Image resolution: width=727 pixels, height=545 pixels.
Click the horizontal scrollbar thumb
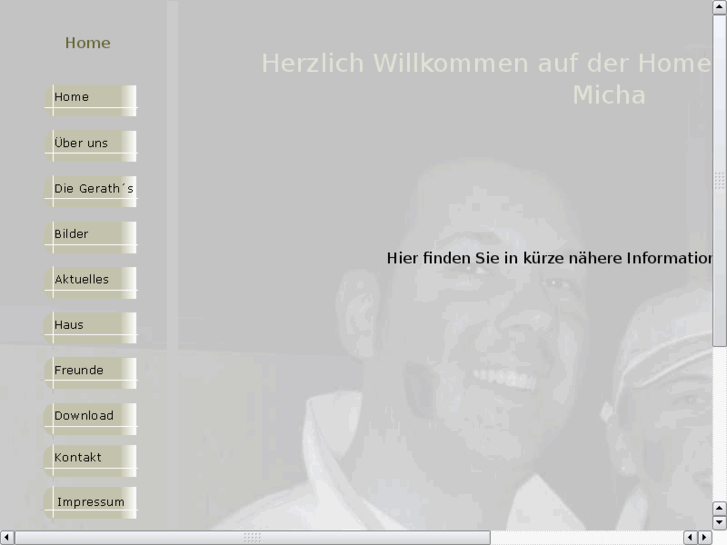(x=253, y=538)
